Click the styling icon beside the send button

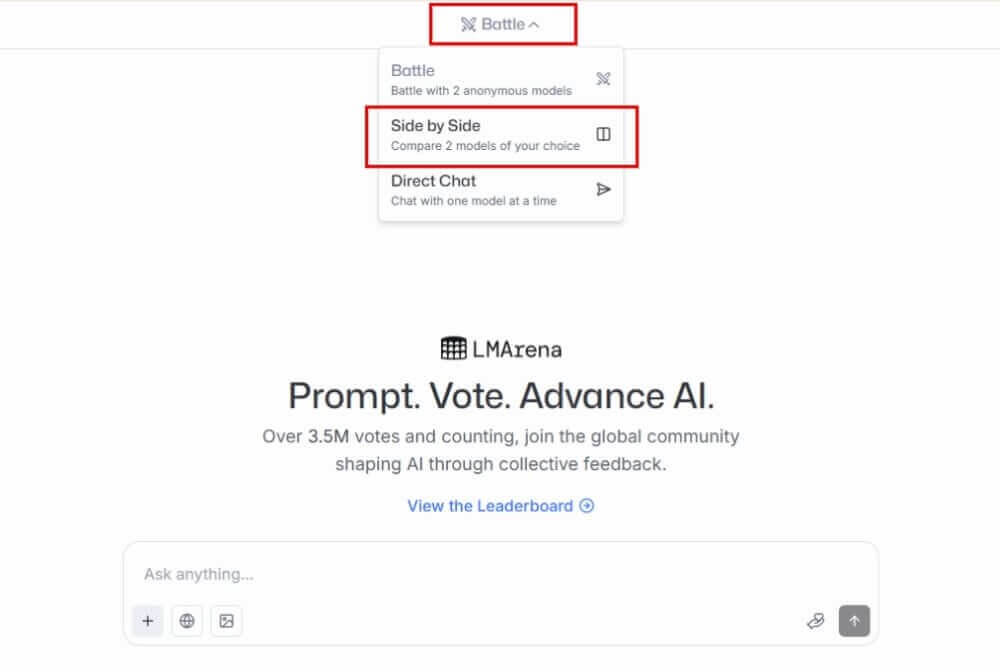pos(814,620)
